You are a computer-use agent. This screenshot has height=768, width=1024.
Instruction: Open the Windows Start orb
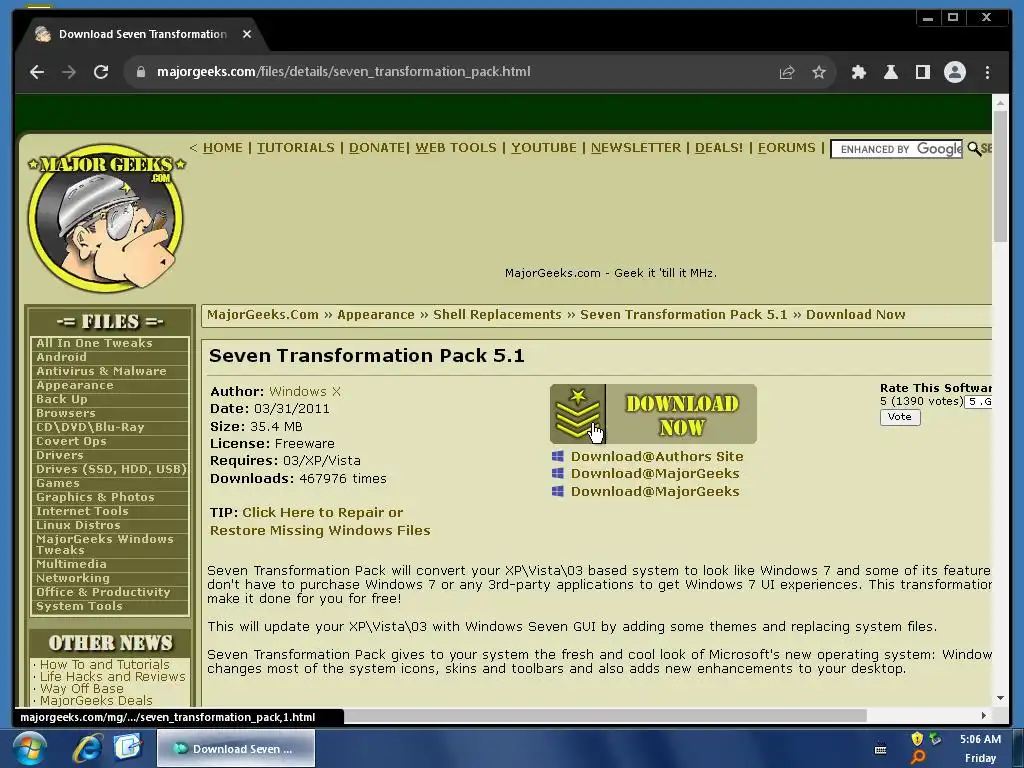tap(30, 748)
